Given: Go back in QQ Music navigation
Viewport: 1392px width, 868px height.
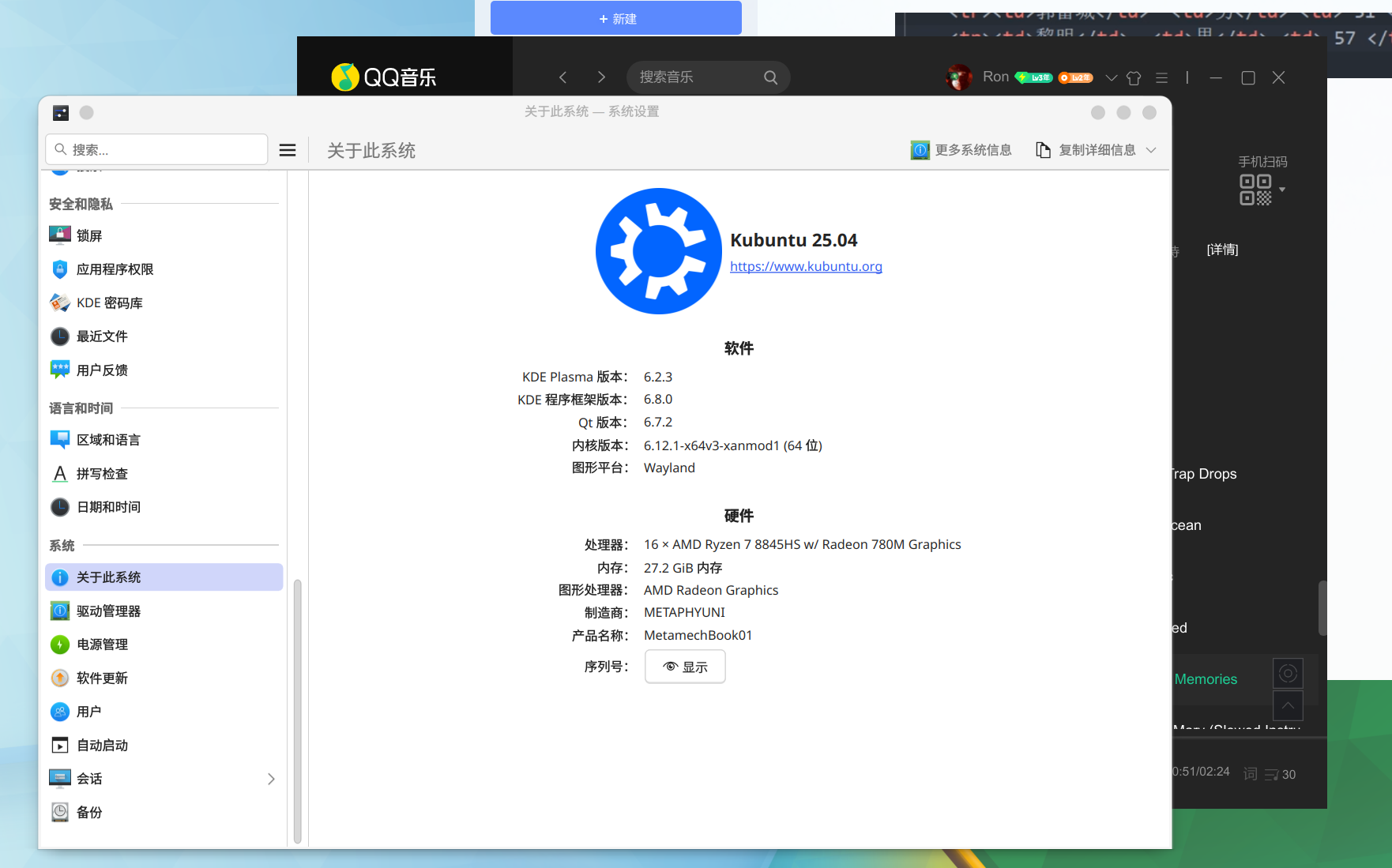Looking at the screenshot, I should click(562, 77).
